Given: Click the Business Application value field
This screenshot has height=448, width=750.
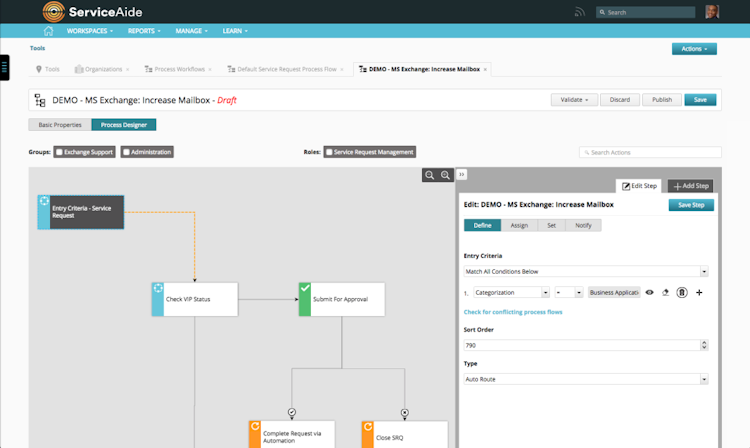Looking at the screenshot, I should tap(614, 292).
